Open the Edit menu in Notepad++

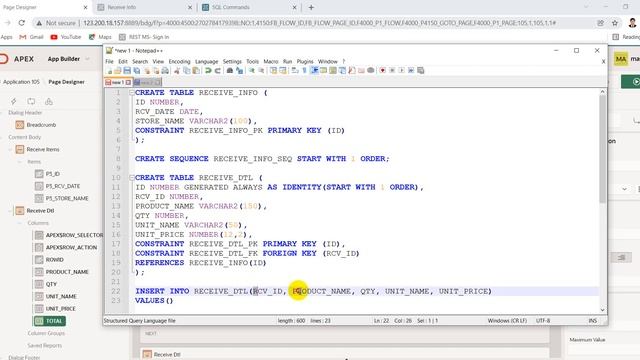pyautogui.click(x=123, y=61)
